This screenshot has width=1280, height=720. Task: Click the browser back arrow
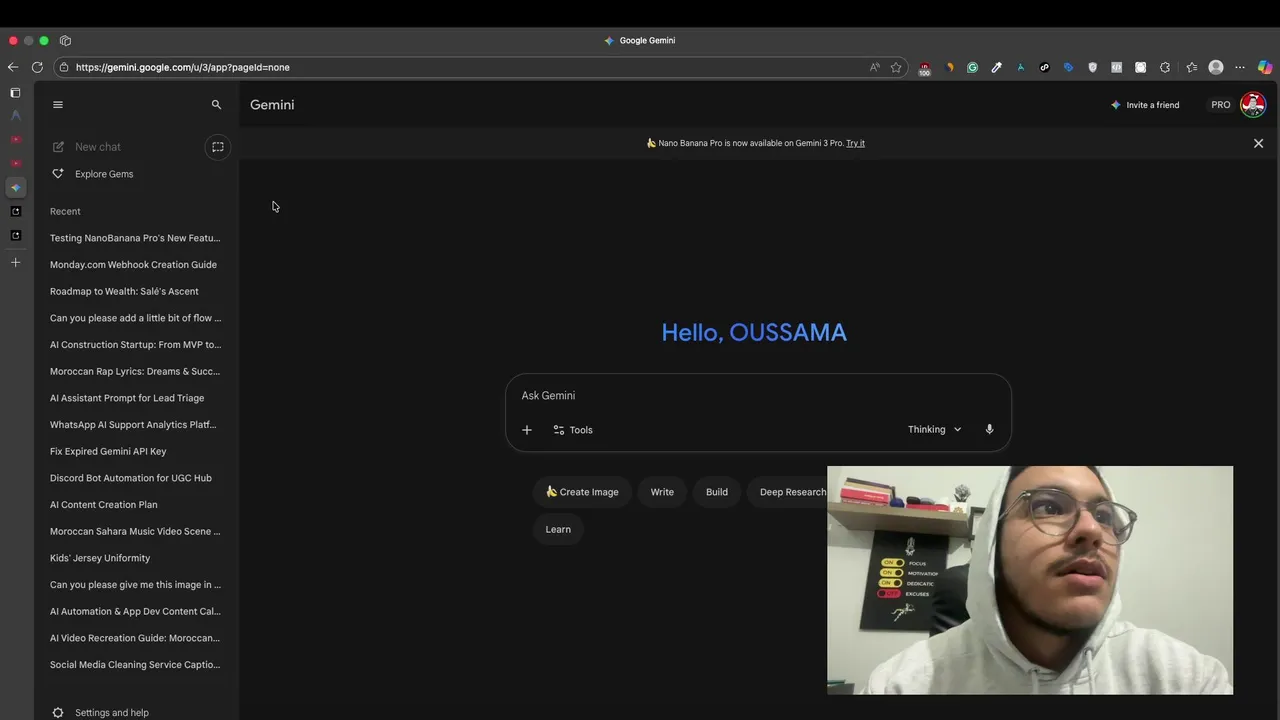point(12,67)
